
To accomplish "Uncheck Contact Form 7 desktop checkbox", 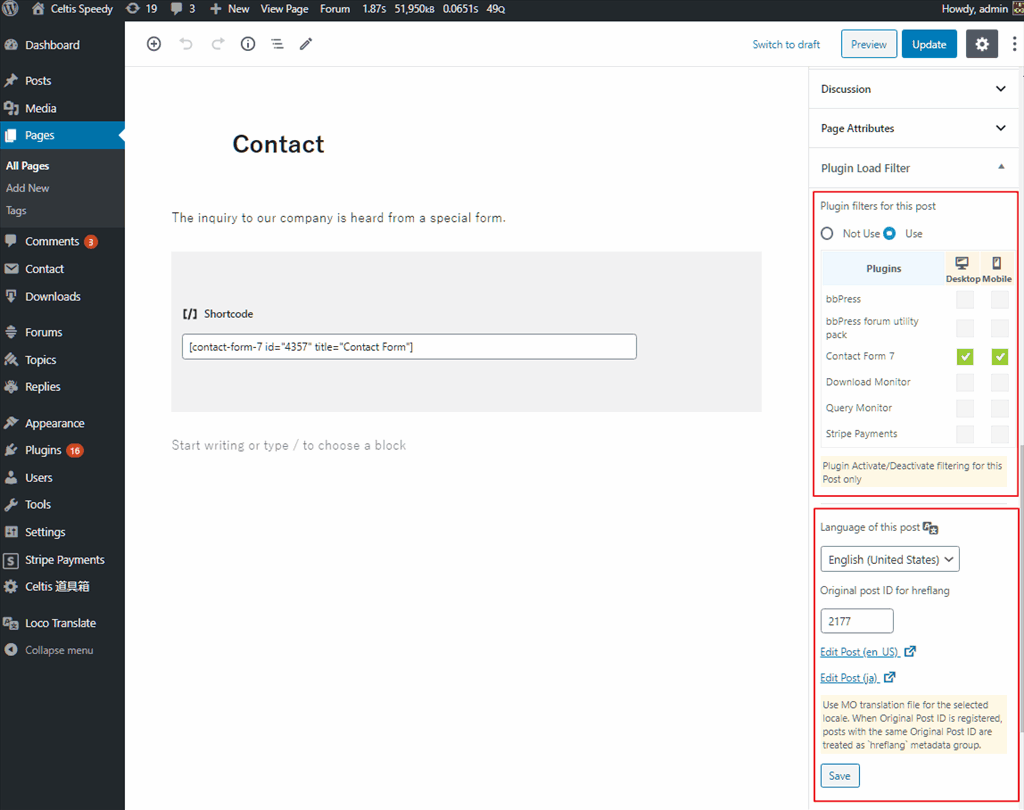I will click(965, 356).
